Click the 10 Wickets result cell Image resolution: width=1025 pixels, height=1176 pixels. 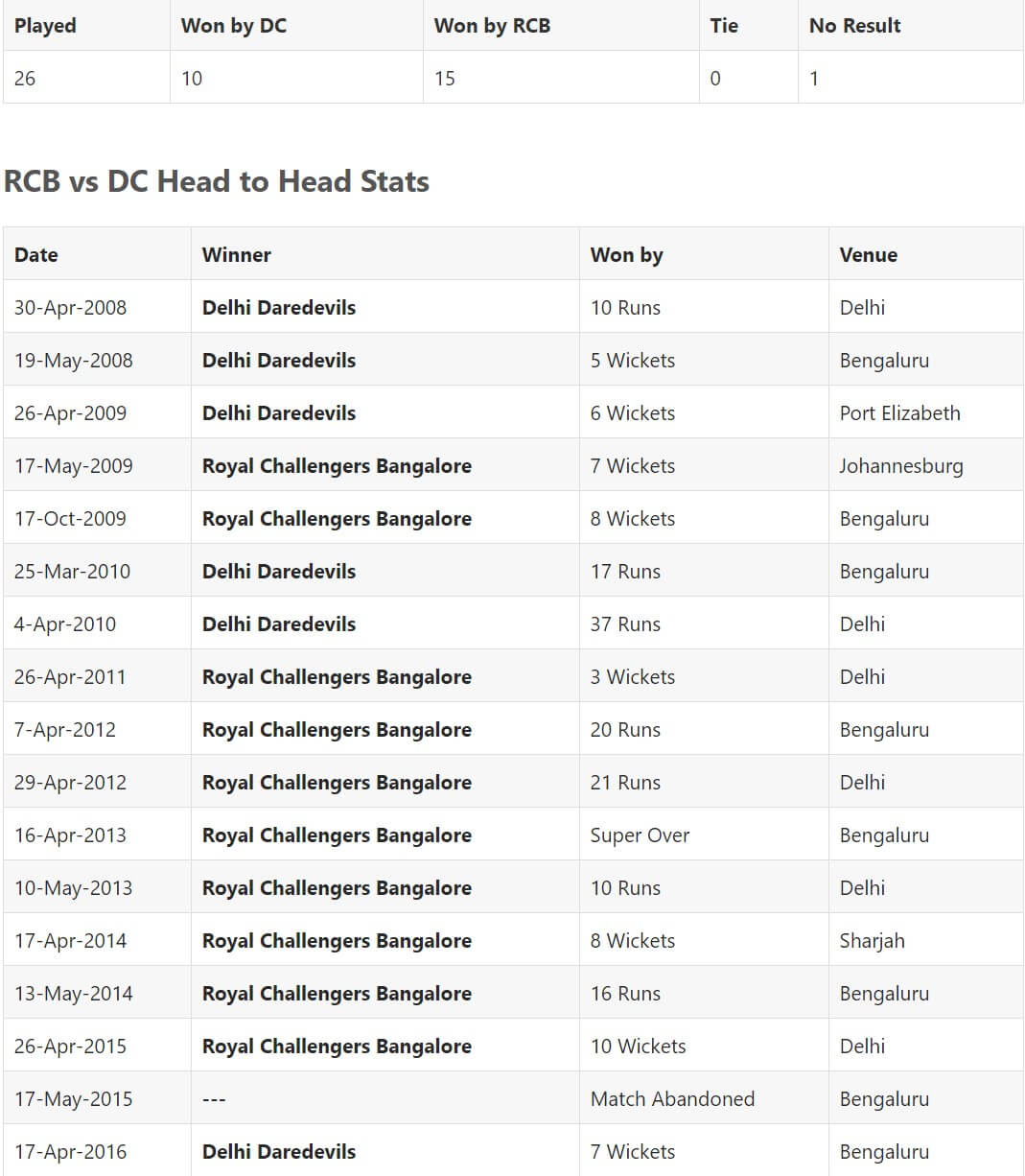pos(638,1047)
